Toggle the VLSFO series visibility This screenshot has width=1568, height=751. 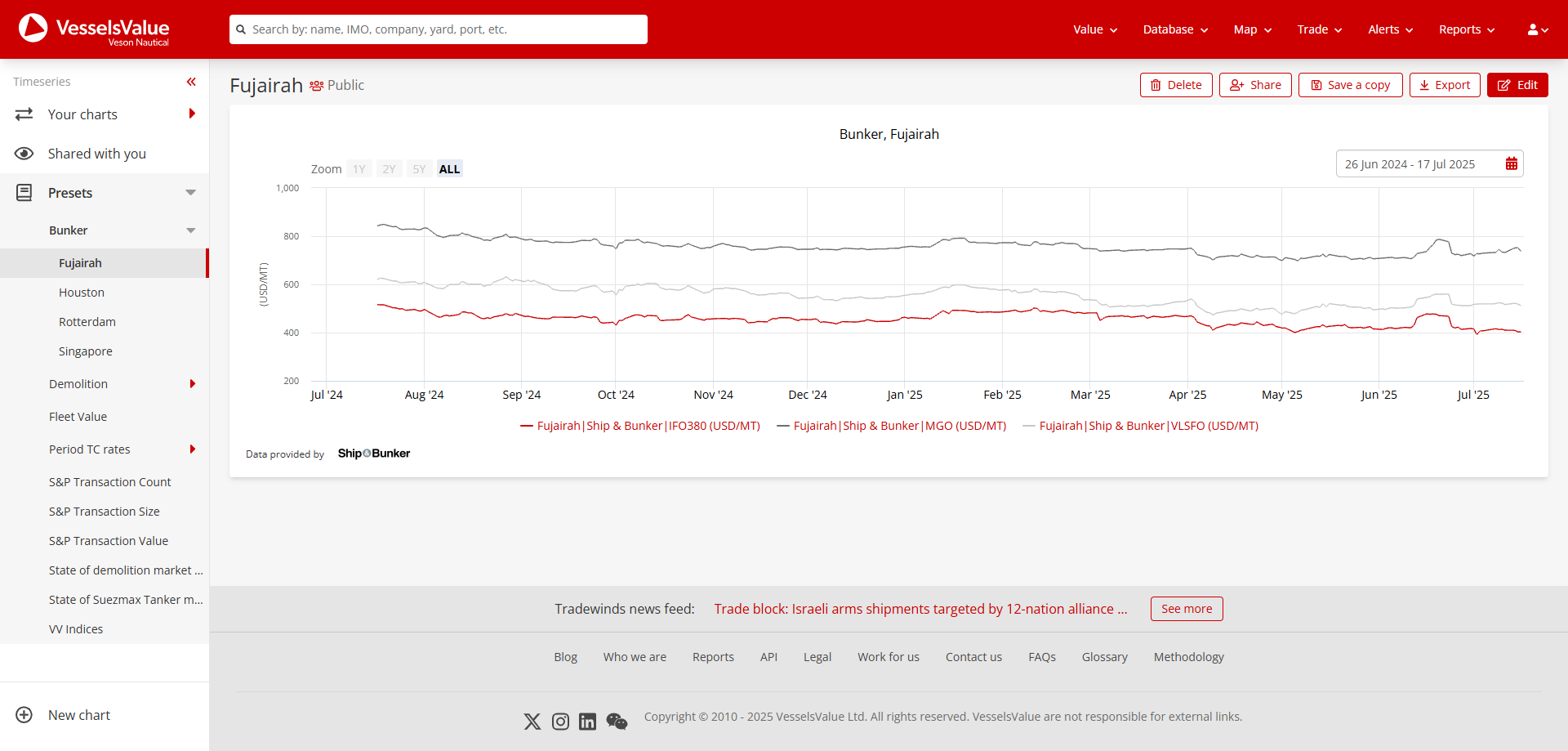(1146, 426)
